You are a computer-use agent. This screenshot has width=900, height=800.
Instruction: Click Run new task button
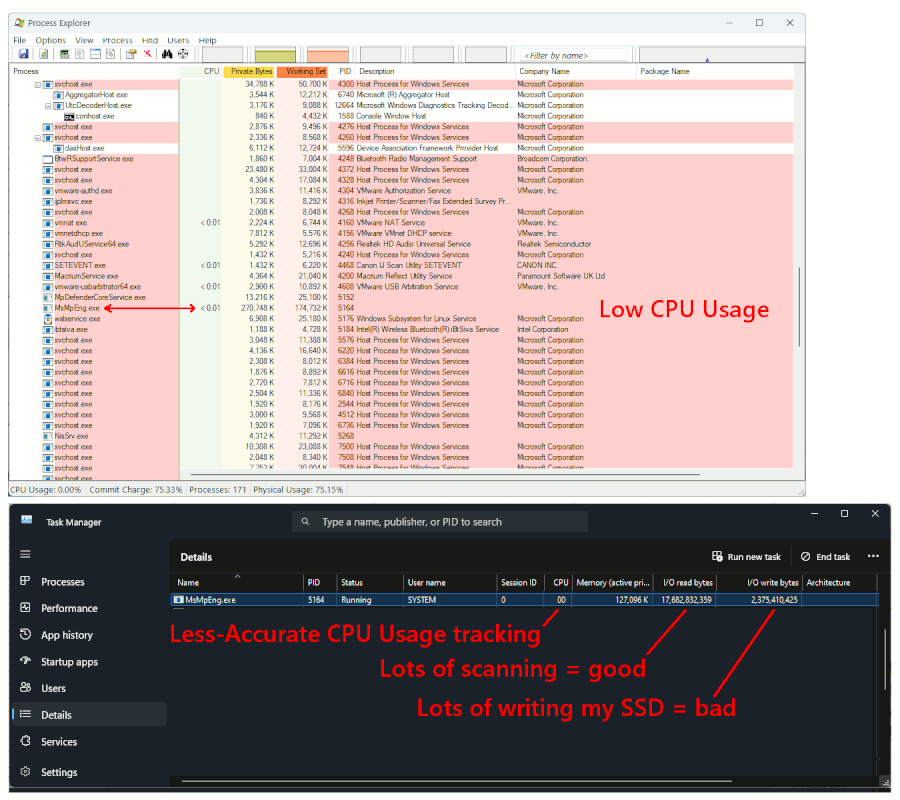coord(747,557)
